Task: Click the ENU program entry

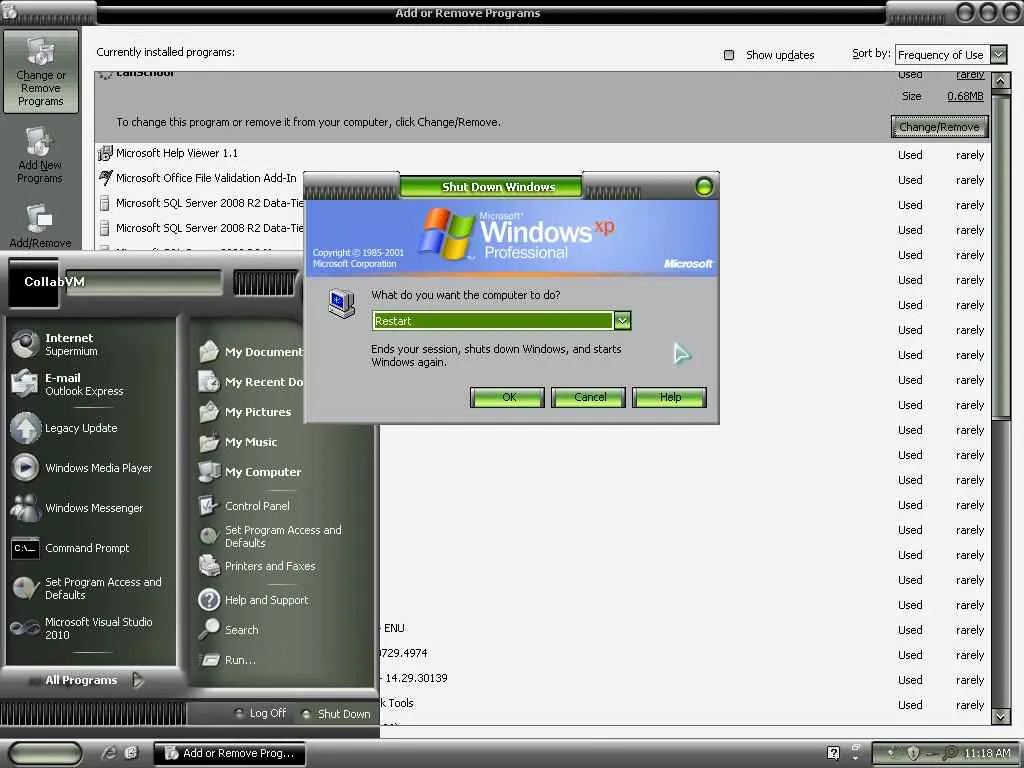Action: click(x=394, y=628)
